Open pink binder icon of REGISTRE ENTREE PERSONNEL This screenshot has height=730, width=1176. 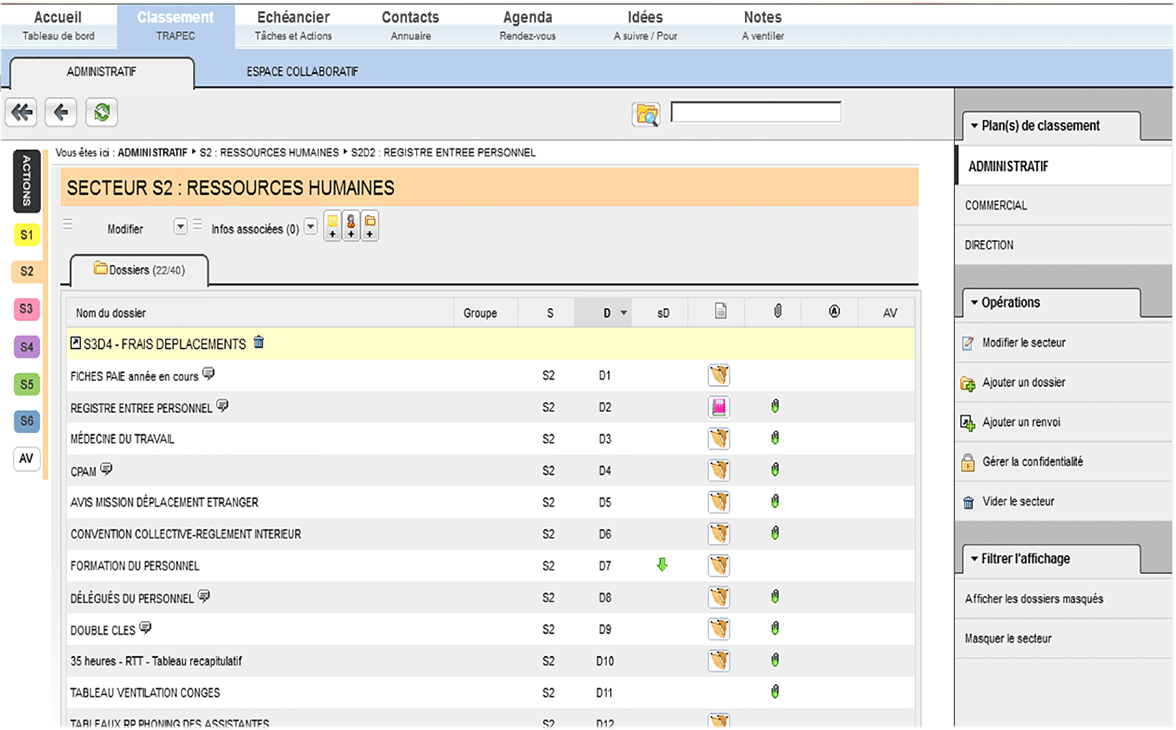(x=718, y=407)
